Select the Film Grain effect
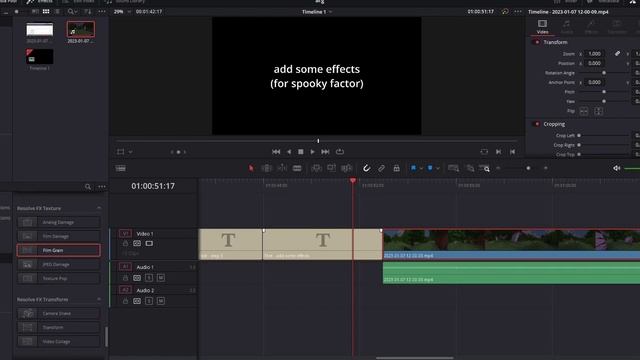Screen dimensions: 640x360 [x=59, y=250]
